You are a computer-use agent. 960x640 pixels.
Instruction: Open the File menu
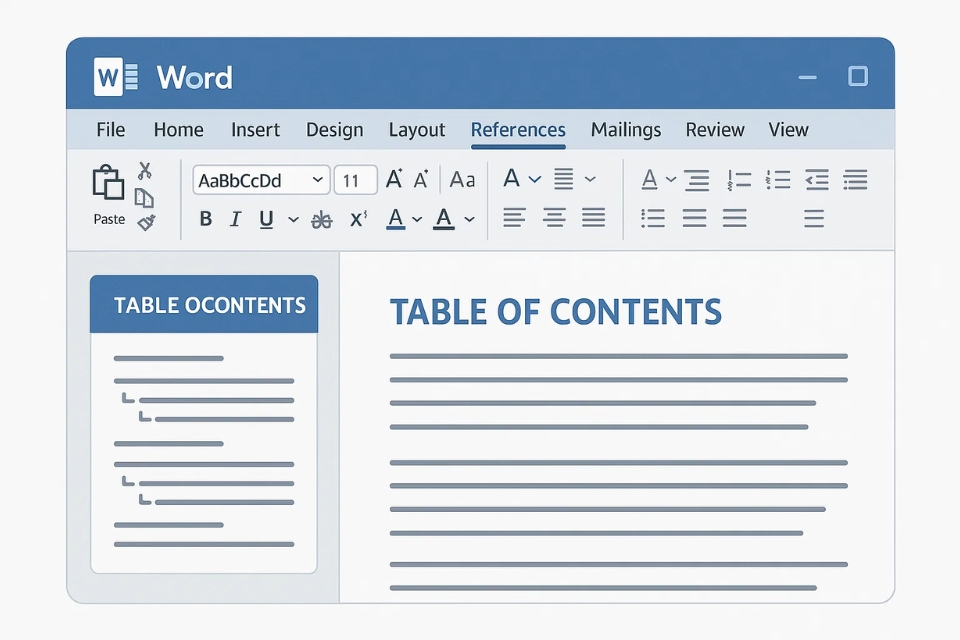(x=111, y=130)
